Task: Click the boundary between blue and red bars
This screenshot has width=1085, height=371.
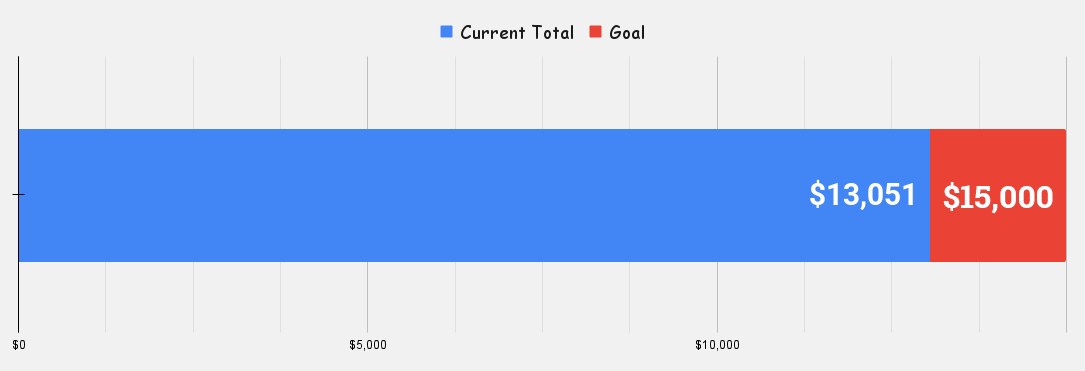Action: [930, 195]
